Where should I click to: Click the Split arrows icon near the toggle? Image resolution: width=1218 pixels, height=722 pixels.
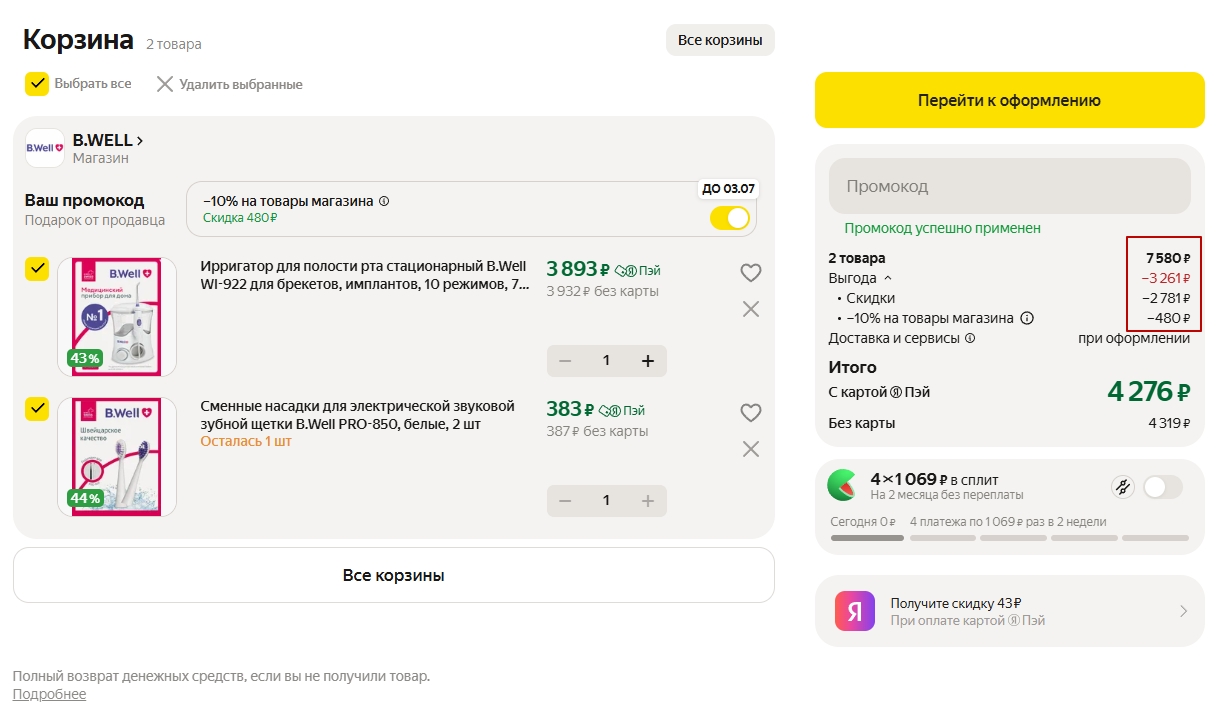tap(1122, 487)
